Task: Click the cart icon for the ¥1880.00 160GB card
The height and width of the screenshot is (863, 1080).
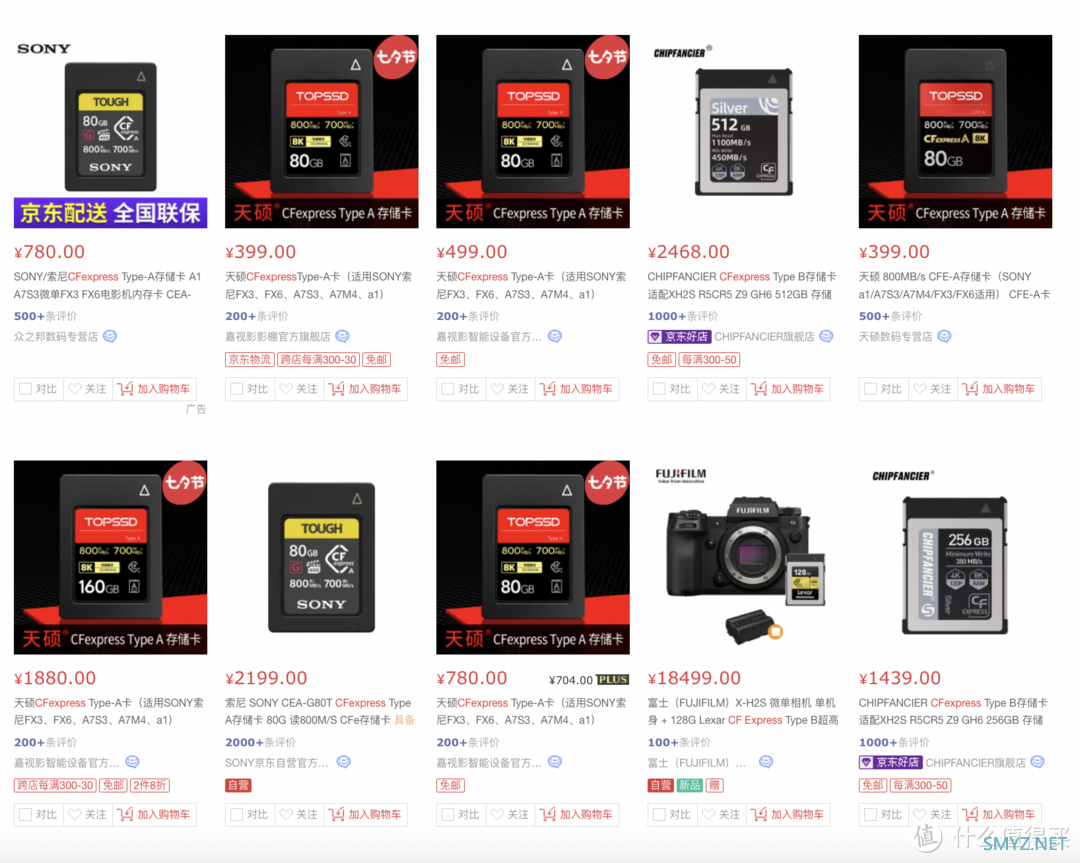Action: [125, 815]
